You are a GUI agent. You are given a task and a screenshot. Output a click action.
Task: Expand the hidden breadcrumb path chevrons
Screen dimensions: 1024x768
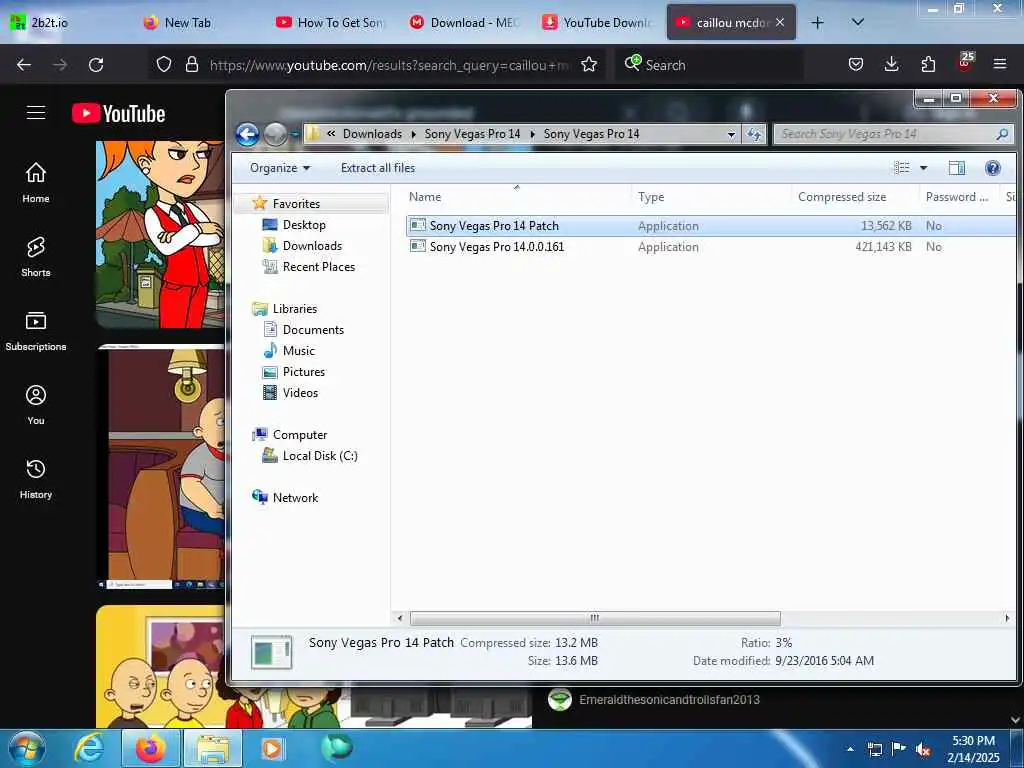(x=331, y=134)
